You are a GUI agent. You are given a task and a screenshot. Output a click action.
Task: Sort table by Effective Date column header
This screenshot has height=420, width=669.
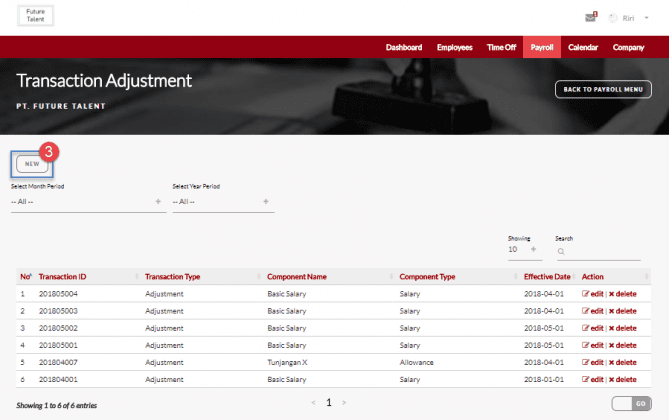546,276
